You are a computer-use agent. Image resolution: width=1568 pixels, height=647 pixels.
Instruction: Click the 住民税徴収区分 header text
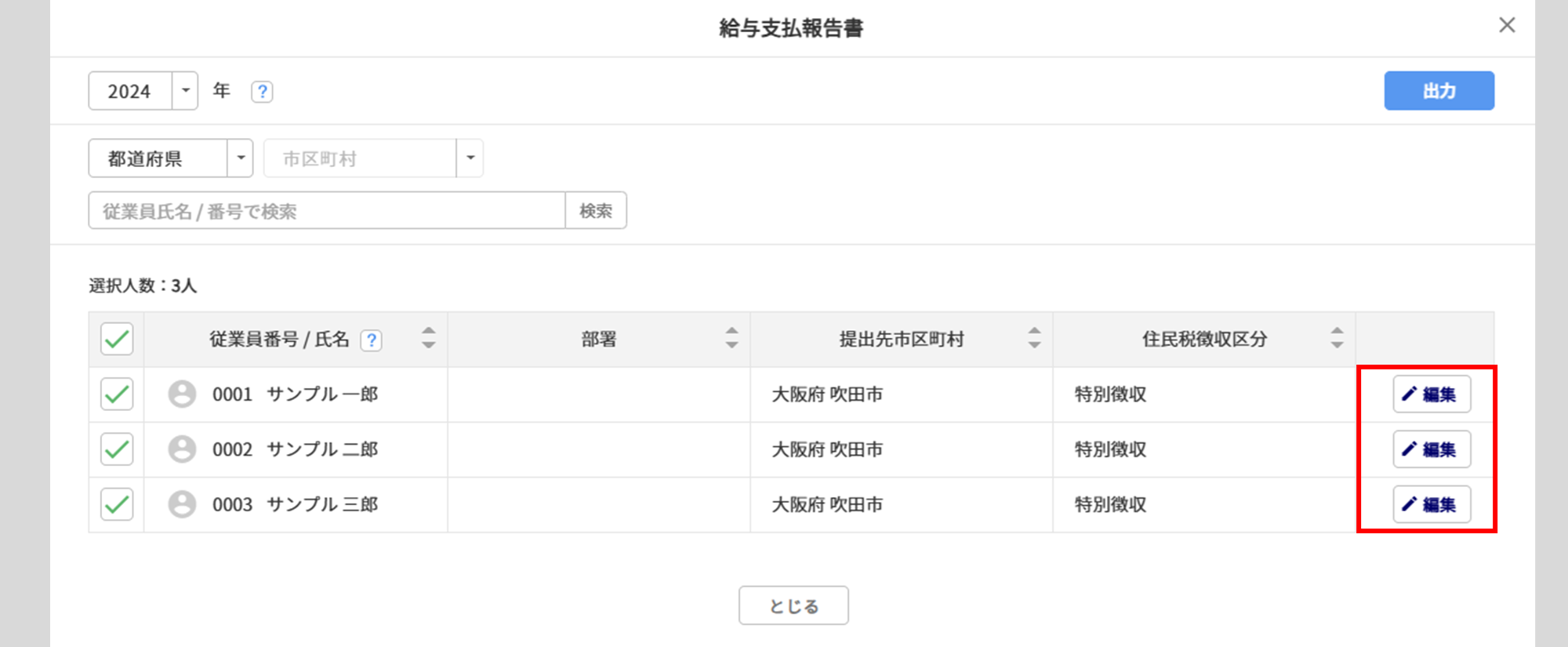[x=1204, y=340]
